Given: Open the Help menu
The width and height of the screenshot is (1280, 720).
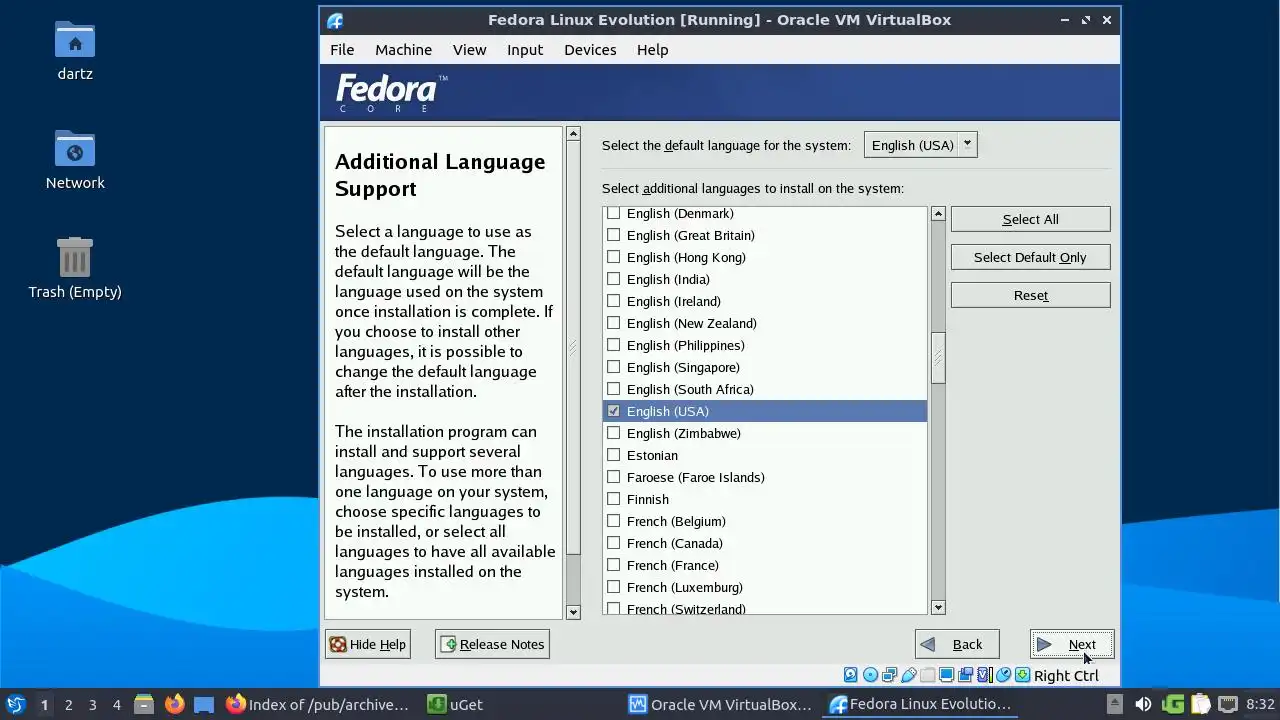Looking at the screenshot, I should [x=652, y=50].
